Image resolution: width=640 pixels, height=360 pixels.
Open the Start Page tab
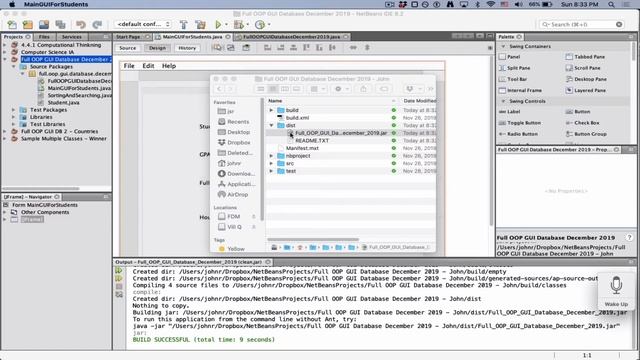point(128,37)
